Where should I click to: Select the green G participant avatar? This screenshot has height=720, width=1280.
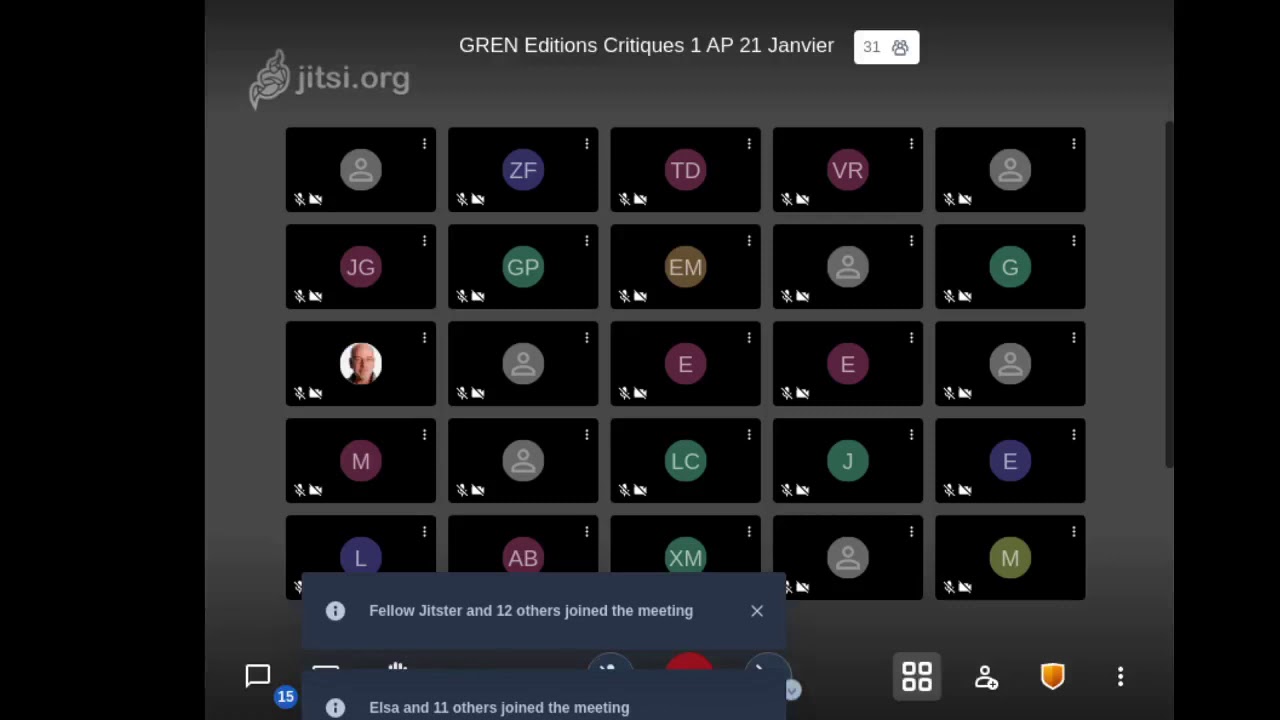pyautogui.click(x=1010, y=267)
